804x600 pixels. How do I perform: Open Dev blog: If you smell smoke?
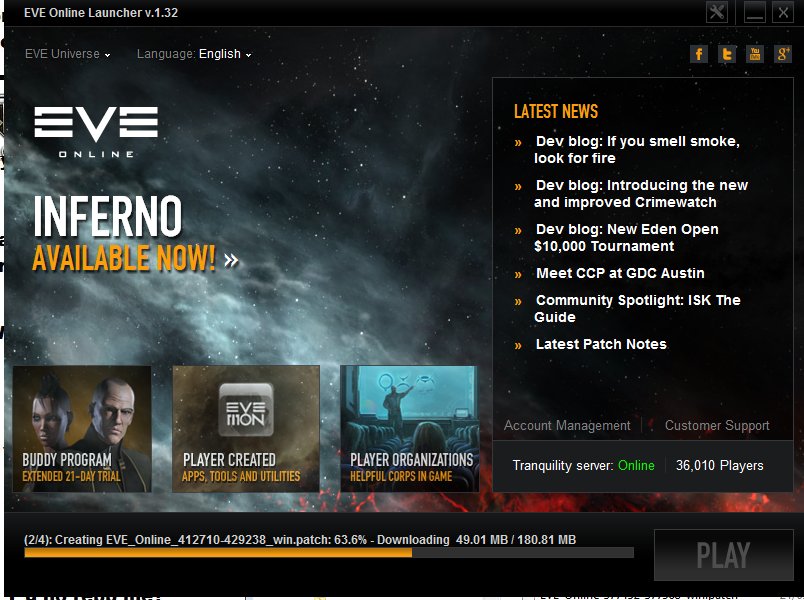pos(637,149)
